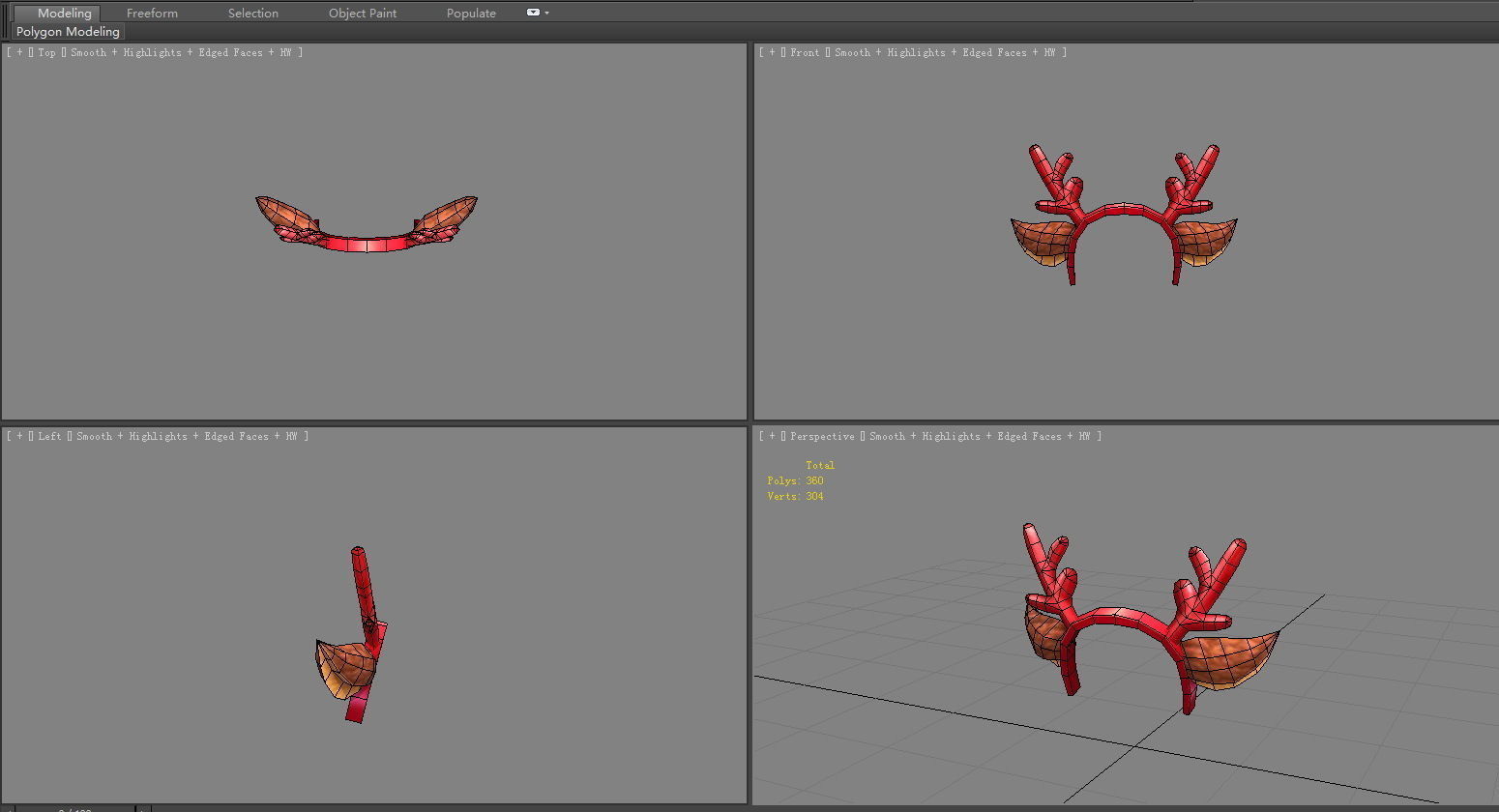1499x812 pixels.
Task: Open the Freeform ribbon tab
Action: coord(152,13)
